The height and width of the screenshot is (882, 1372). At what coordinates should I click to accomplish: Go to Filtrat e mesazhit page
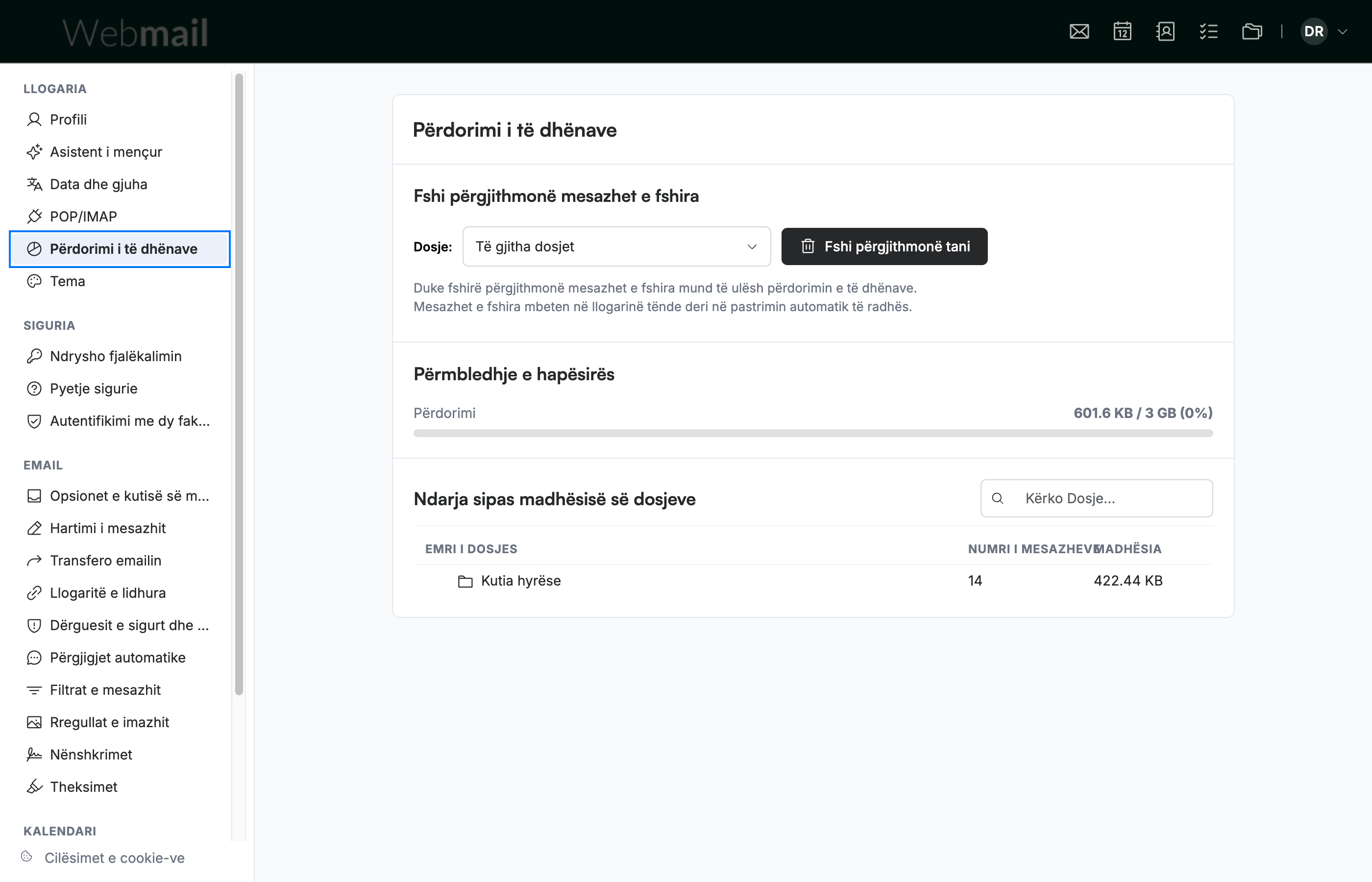[x=120, y=690]
